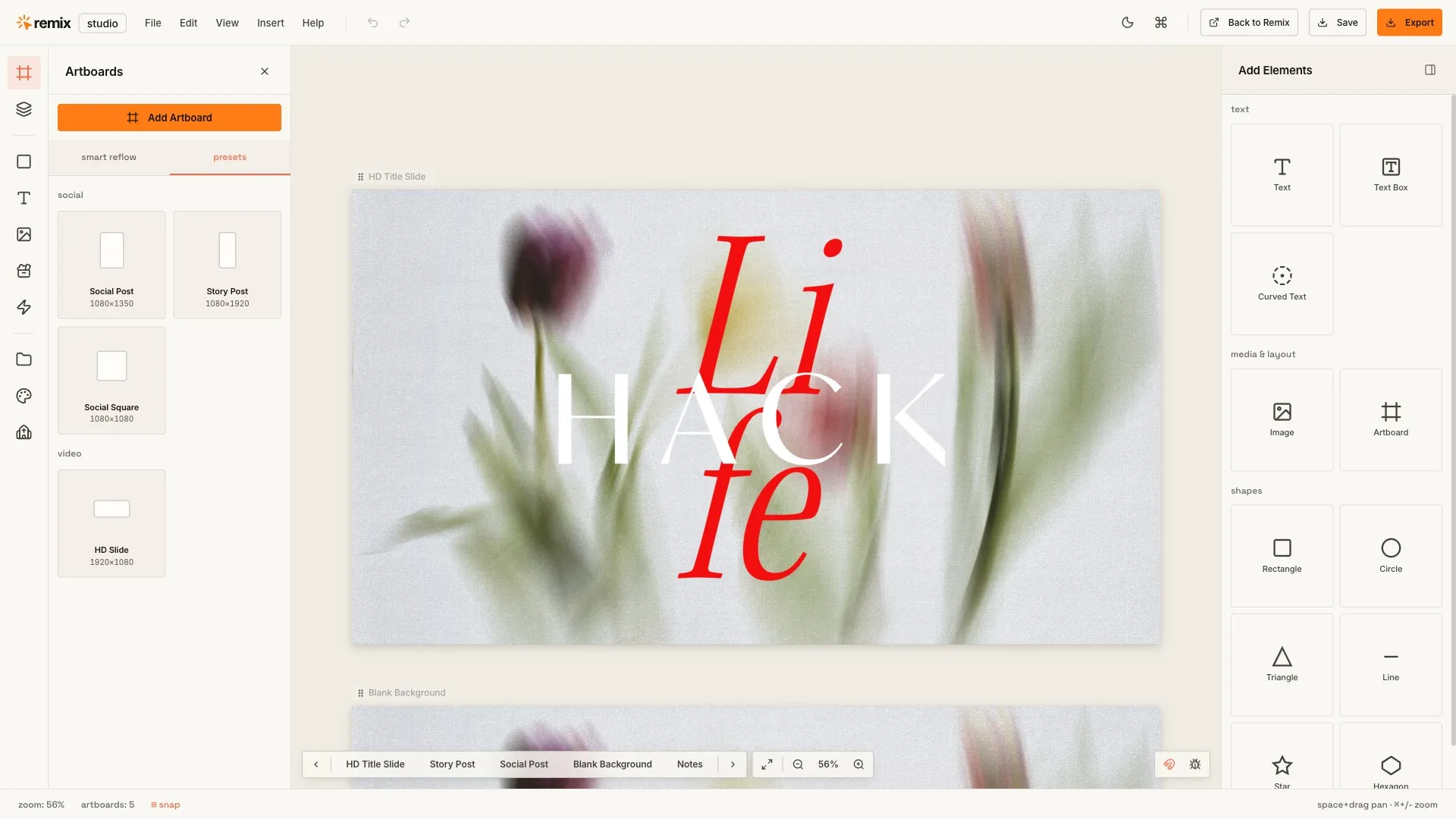The width and height of the screenshot is (1456, 819).
Task: Switch to the presets tab
Action: (230, 158)
